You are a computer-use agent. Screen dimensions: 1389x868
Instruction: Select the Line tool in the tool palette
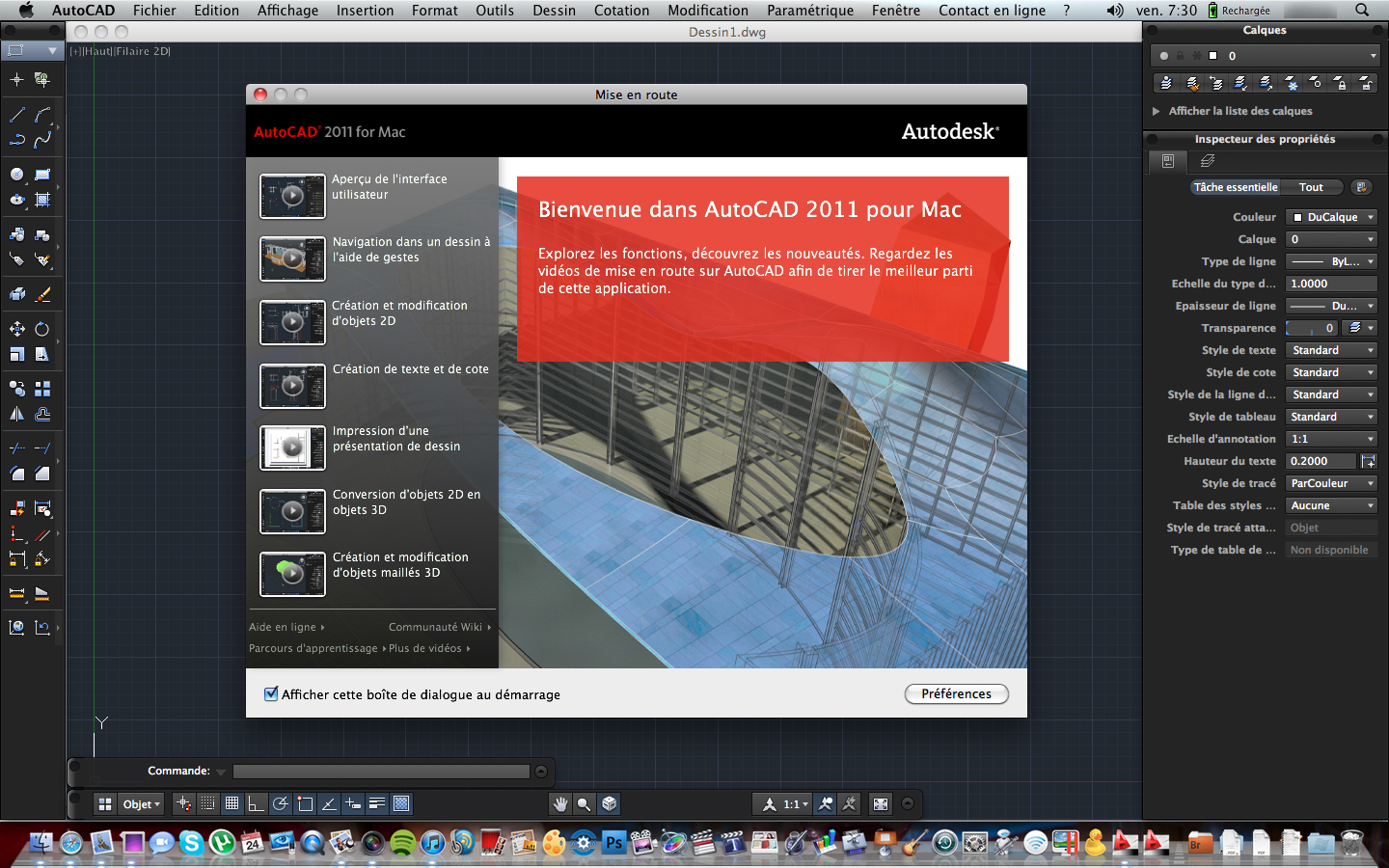point(16,115)
